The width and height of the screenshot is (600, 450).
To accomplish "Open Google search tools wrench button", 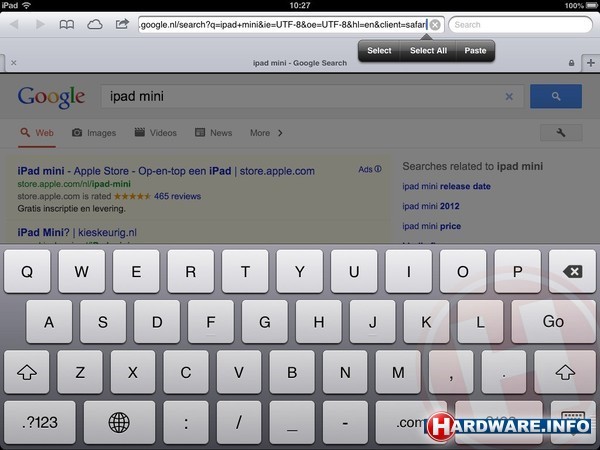I will click(561, 133).
